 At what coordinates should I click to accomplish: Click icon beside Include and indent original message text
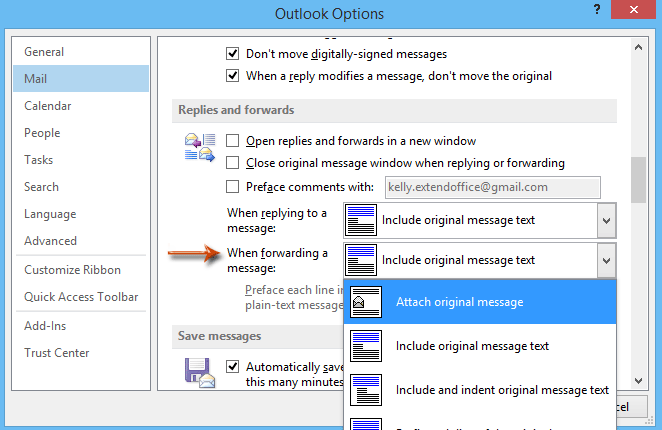(x=367, y=390)
